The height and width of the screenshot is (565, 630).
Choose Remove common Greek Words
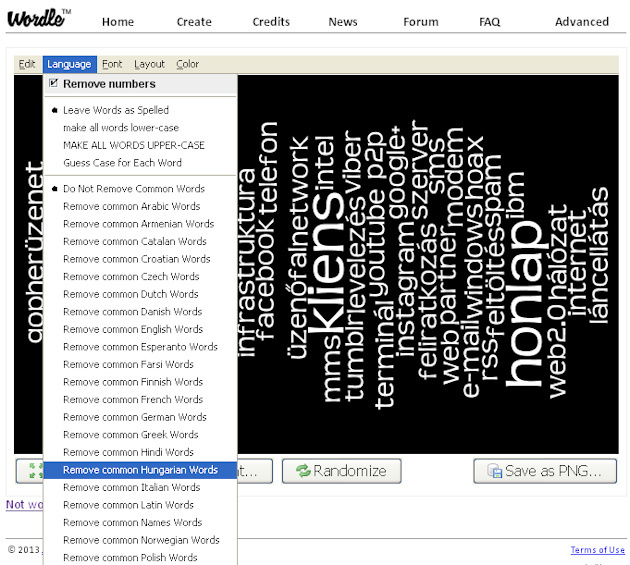click(140, 435)
